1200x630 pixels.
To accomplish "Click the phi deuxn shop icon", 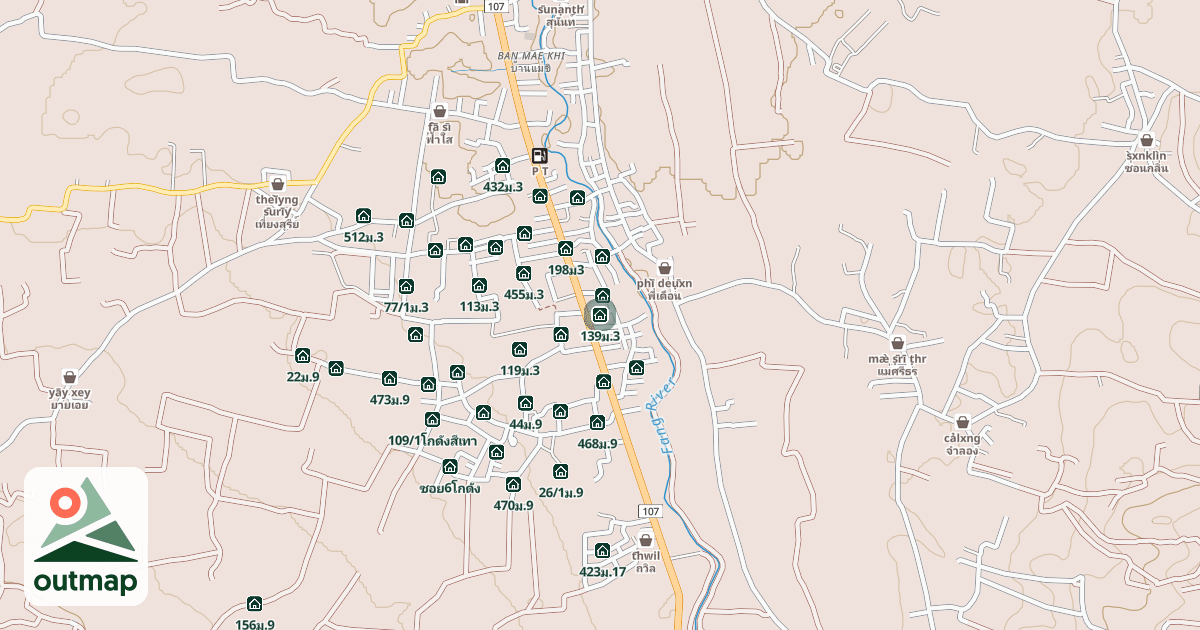I will 664,268.
